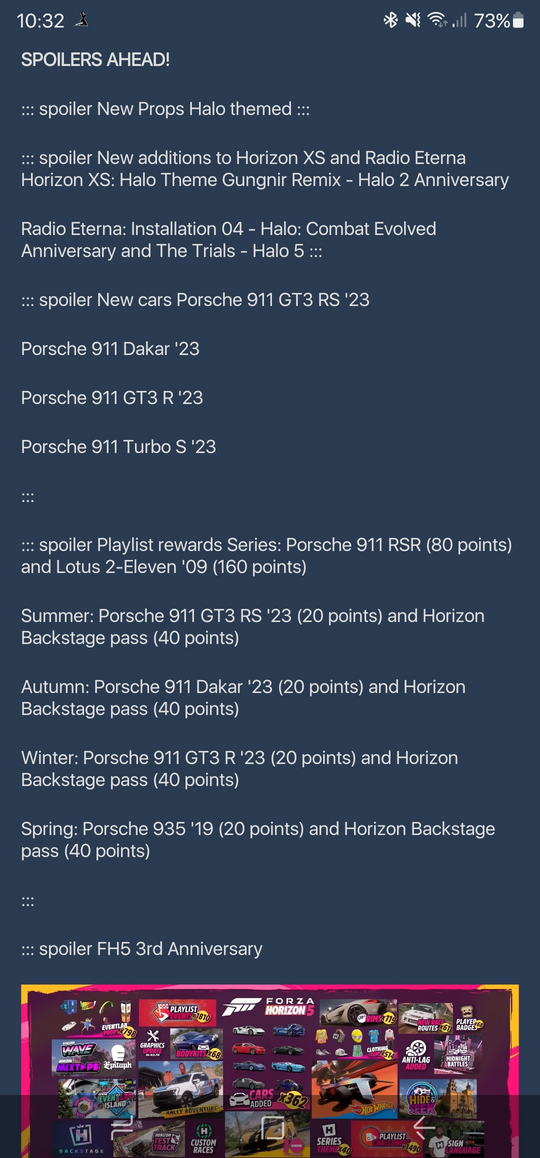This screenshot has width=540, height=1158.
Task: Tap the 10:32 clock in status bar
Action: pyautogui.click(x=40, y=21)
